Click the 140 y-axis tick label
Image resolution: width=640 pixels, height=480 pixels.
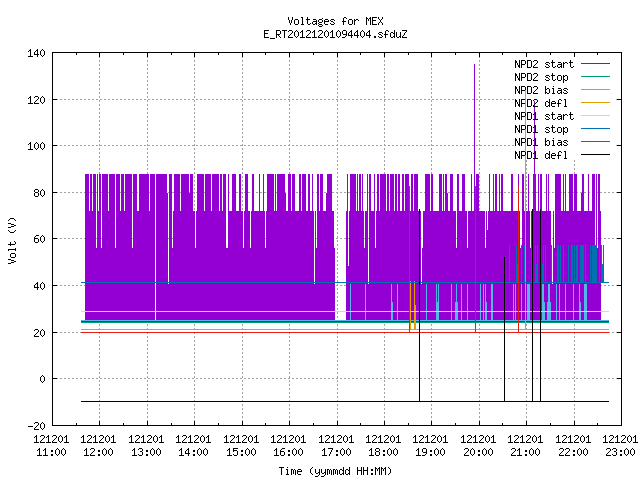point(36,53)
